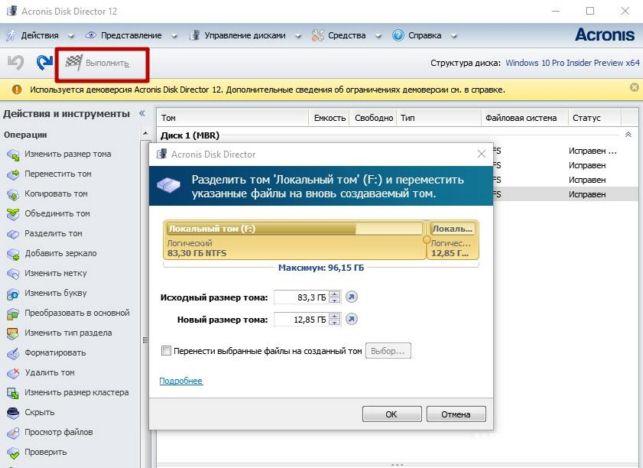Click the Новый размер тома input field

click(x=301, y=319)
